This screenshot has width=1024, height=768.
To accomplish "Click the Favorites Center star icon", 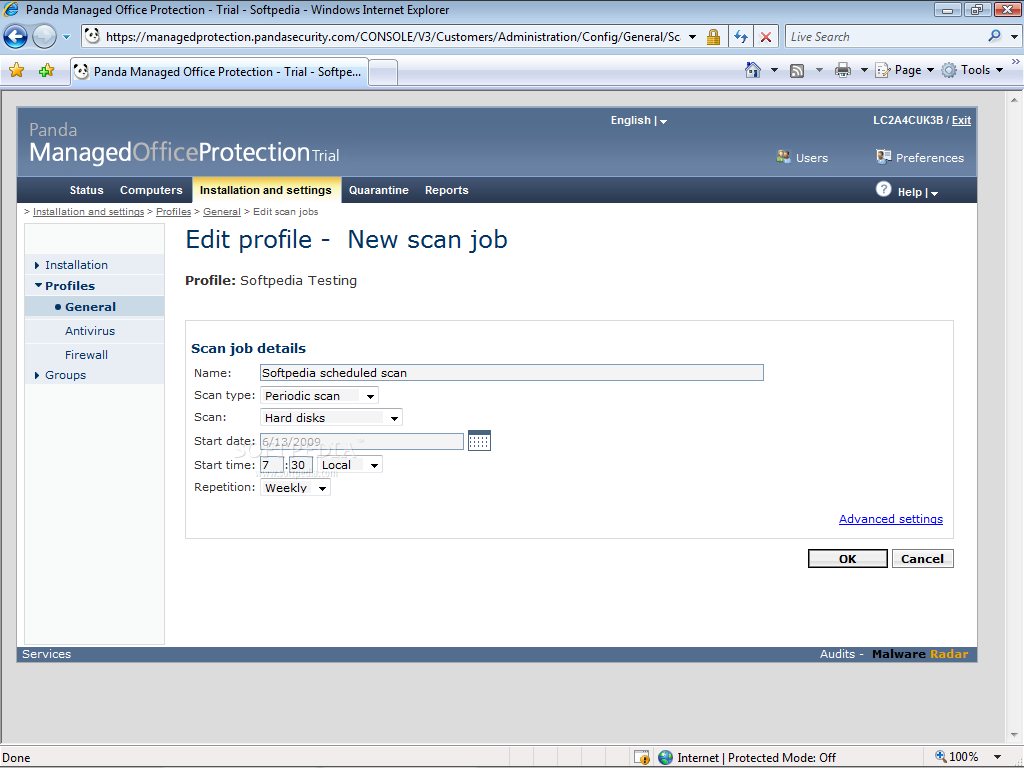I will (16, 71).
